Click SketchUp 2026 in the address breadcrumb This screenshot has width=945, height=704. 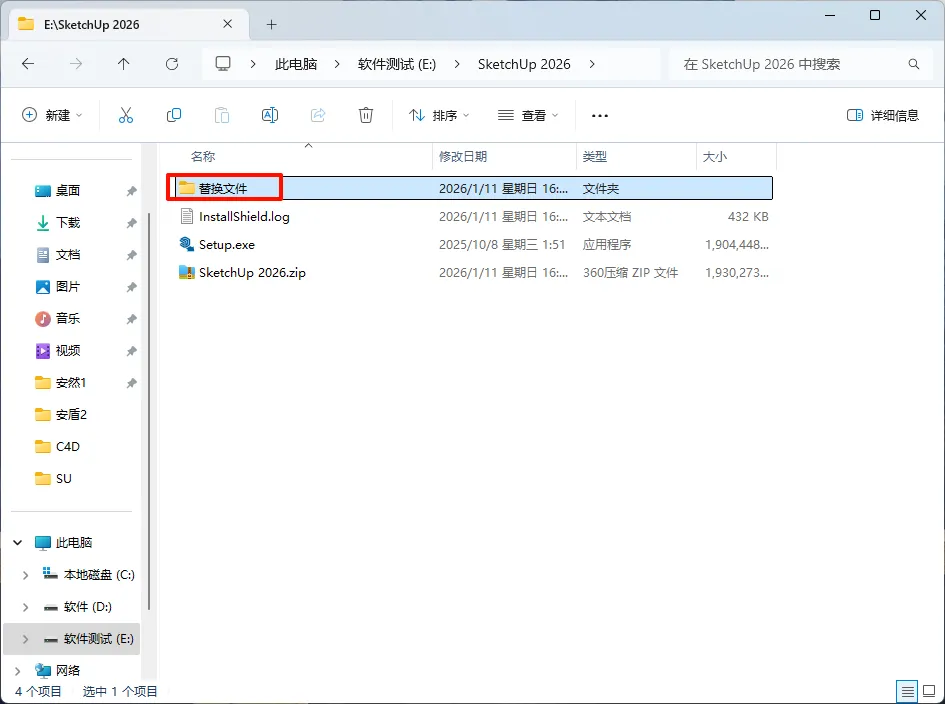(x=524, y=64)
